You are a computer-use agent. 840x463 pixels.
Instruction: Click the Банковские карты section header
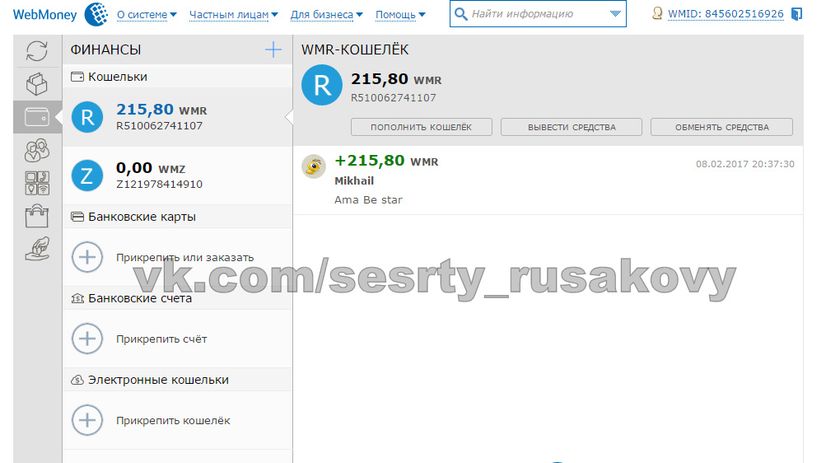177,217
